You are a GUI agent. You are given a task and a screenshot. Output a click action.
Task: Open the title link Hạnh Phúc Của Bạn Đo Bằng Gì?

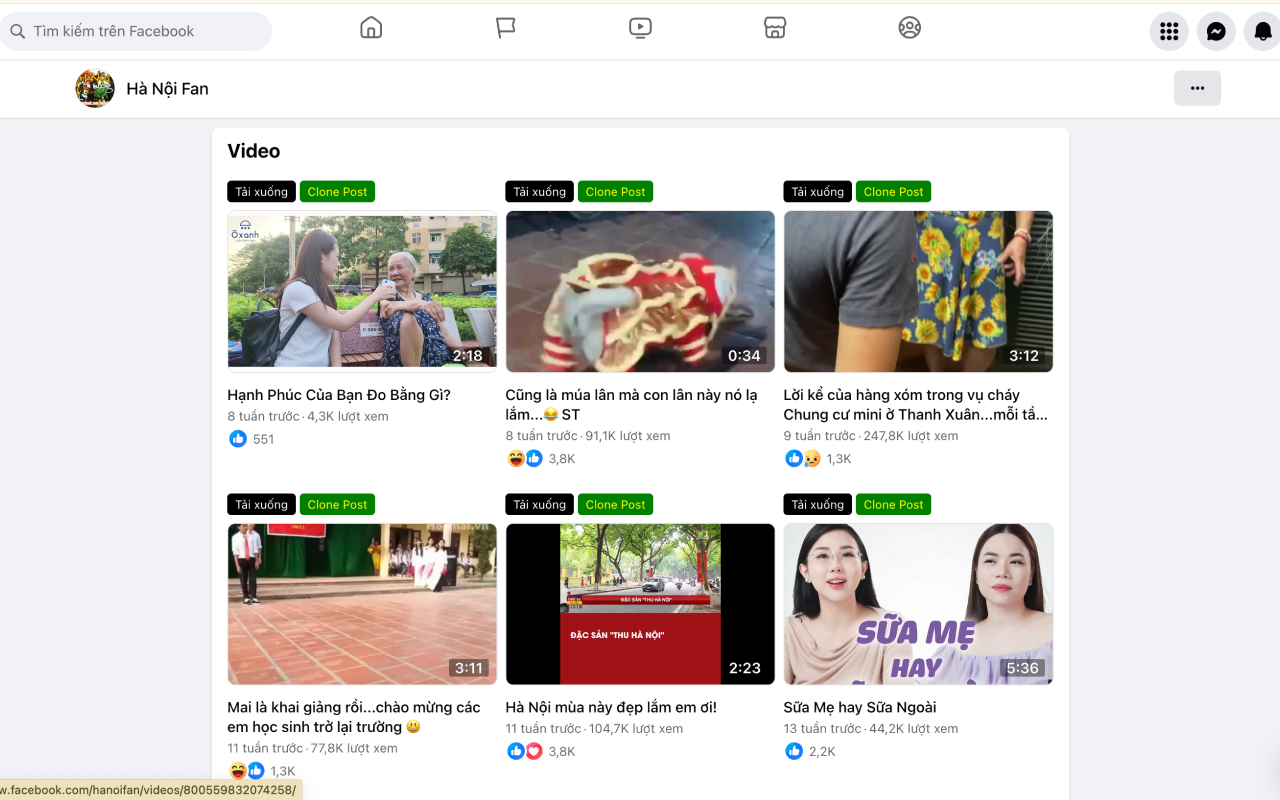339,395
